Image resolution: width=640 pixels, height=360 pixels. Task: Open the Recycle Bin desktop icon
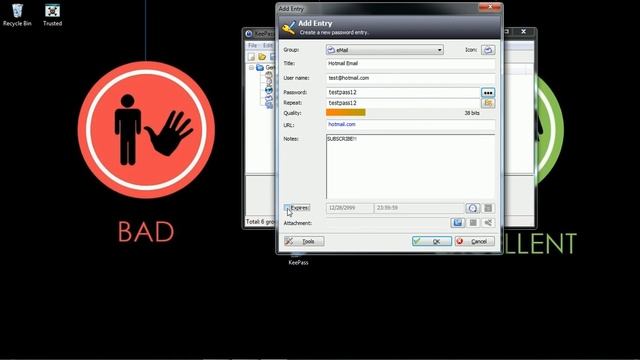pos(17,15)
